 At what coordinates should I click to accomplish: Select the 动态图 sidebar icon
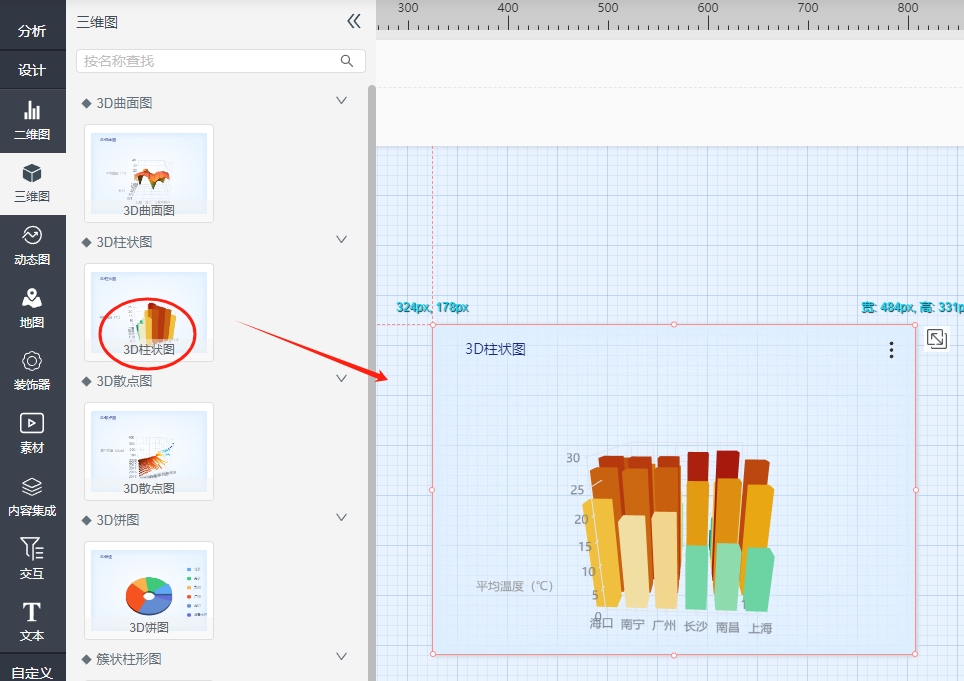(x=32, y=246)
